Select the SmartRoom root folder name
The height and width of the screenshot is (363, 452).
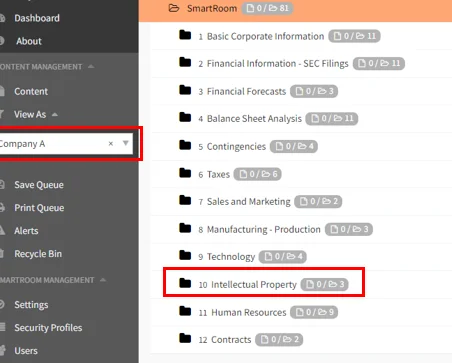pos(212,8)
